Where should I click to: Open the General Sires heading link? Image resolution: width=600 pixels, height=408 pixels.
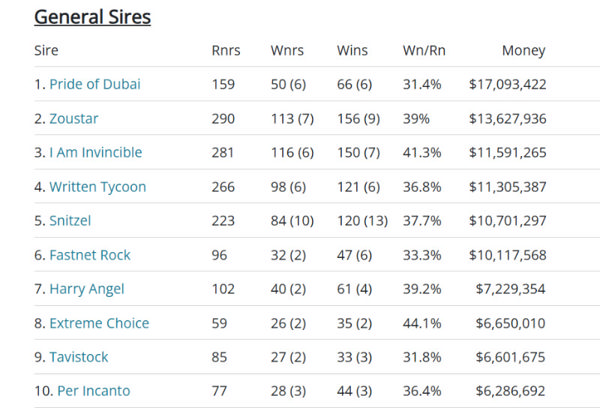pos(92,16)
